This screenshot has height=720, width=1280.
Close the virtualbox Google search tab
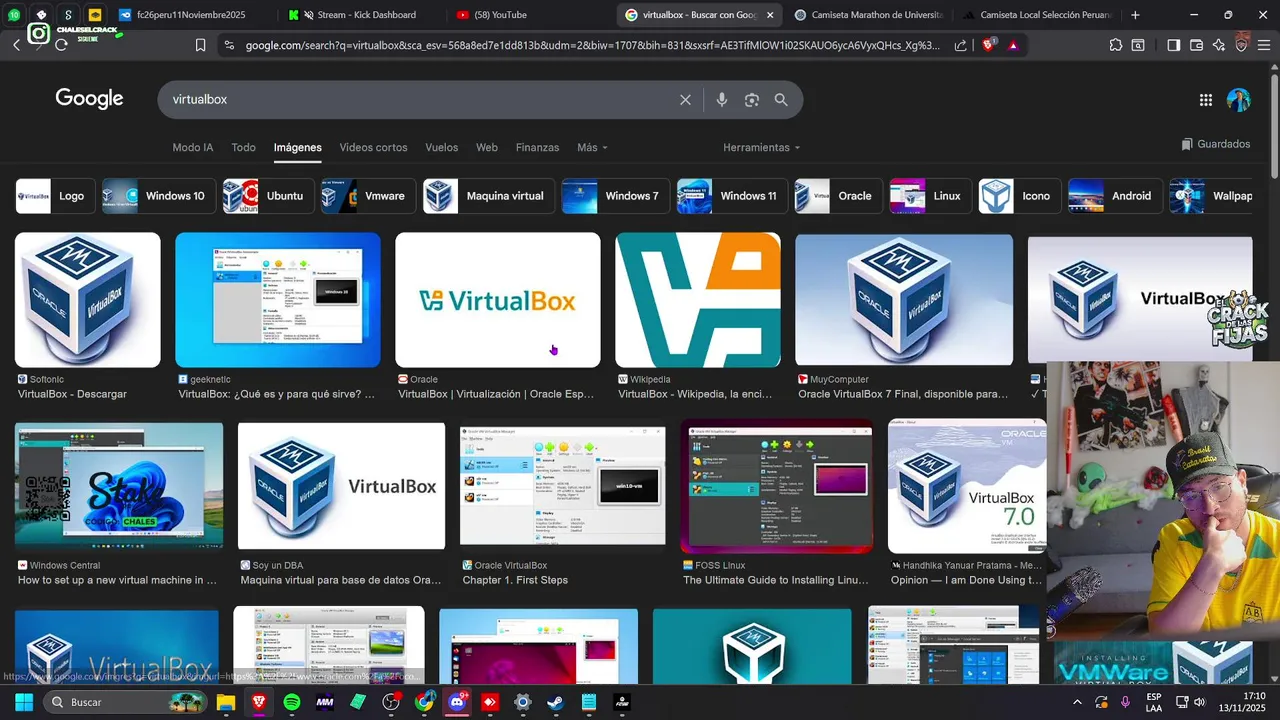[770, 15]
